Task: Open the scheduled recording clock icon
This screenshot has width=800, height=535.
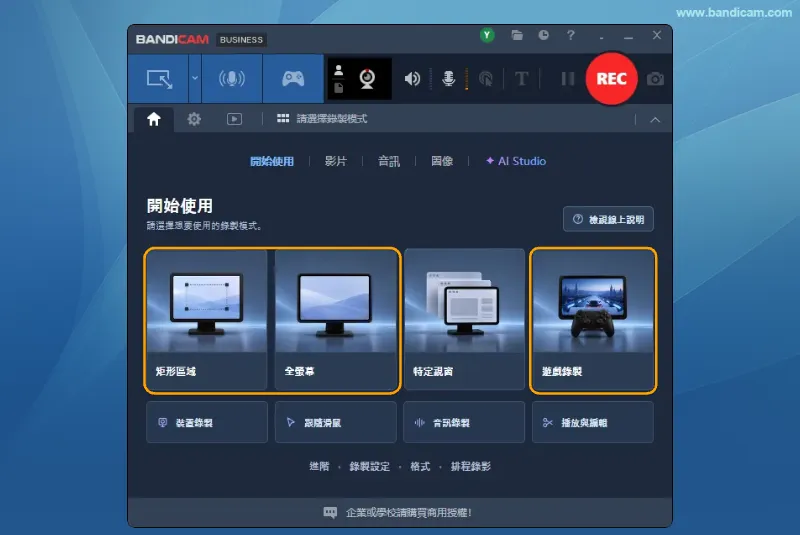Action: 543,35
